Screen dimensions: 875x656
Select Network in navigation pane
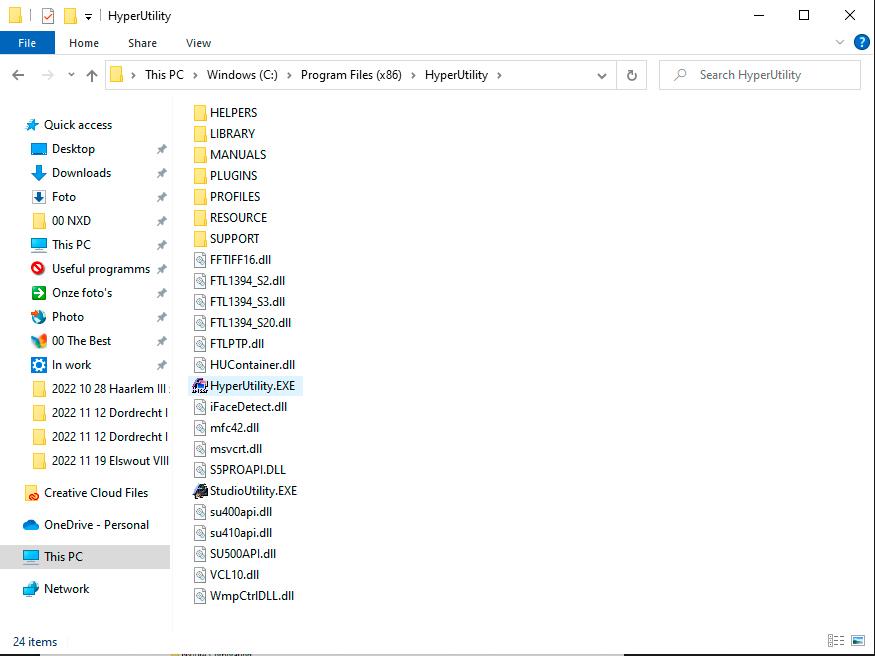[x=66, y=589]
